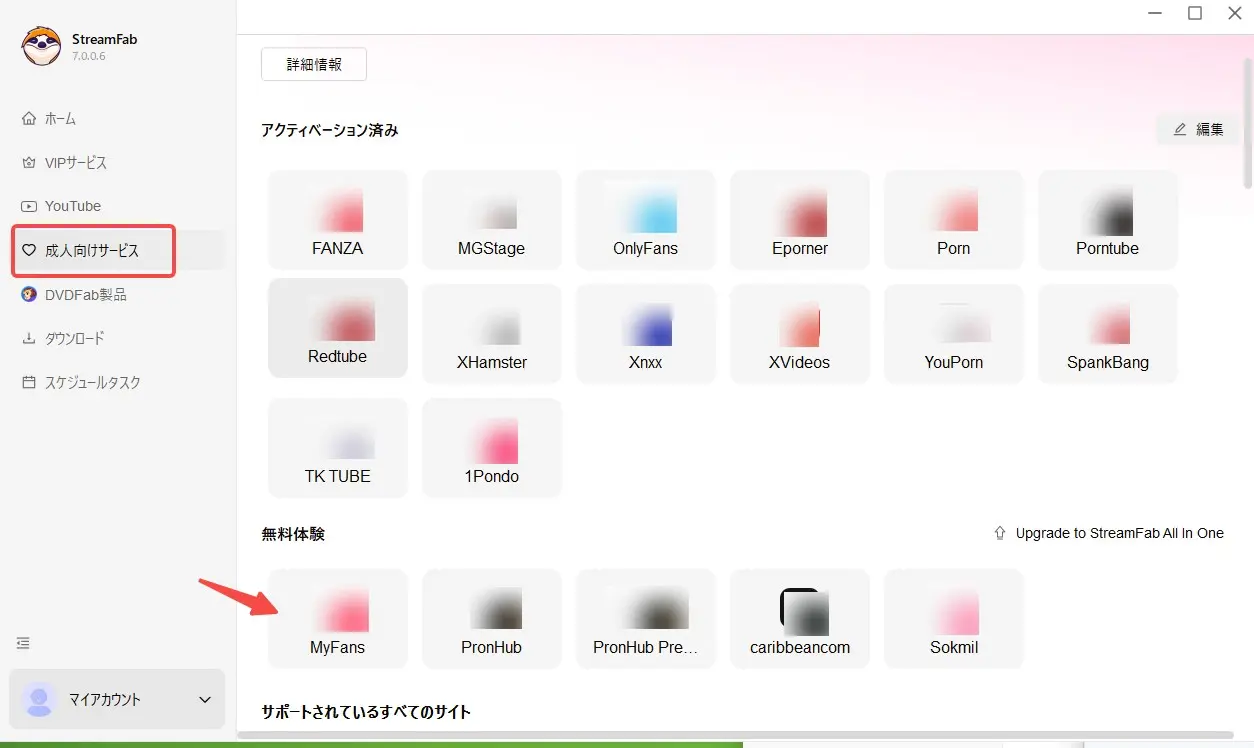This screenshot has width=1254, height=748.
Task: Open the XVideos service tile
Action: (800, 334)
